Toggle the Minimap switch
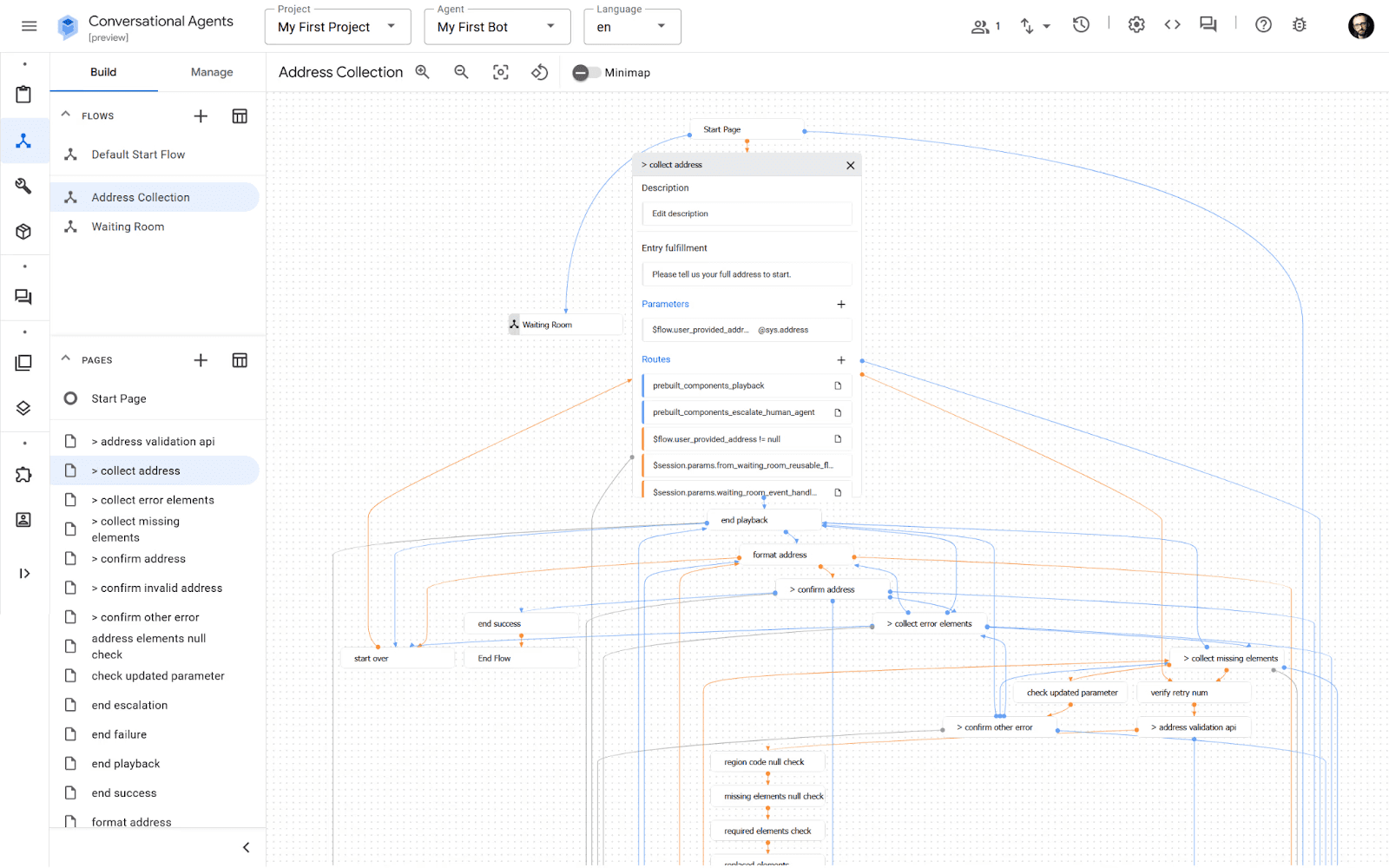The image size is (1389, 868). click(x=586, y=73)
